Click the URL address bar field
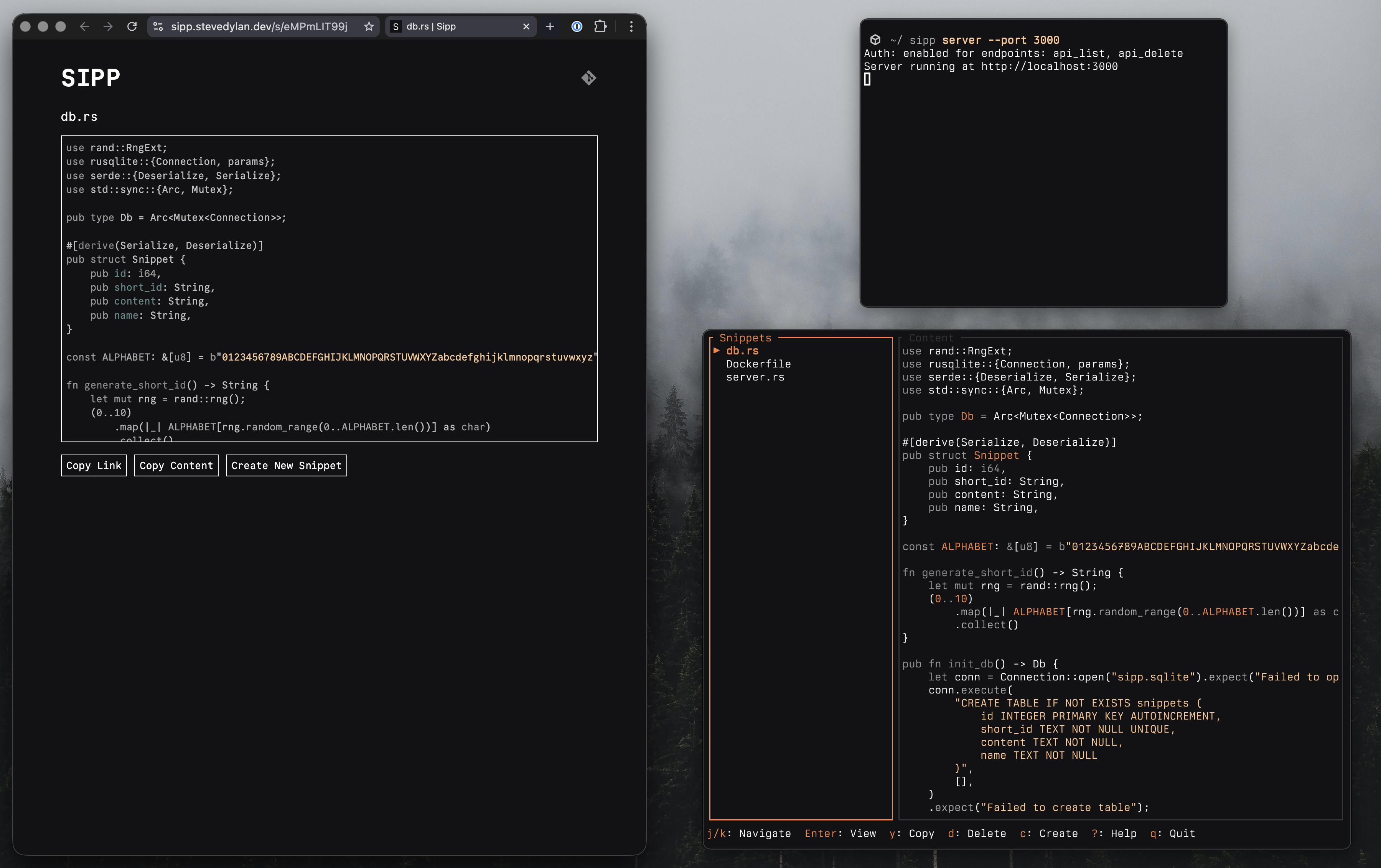Screen dimensions: 1381x868 click(259, 26)
